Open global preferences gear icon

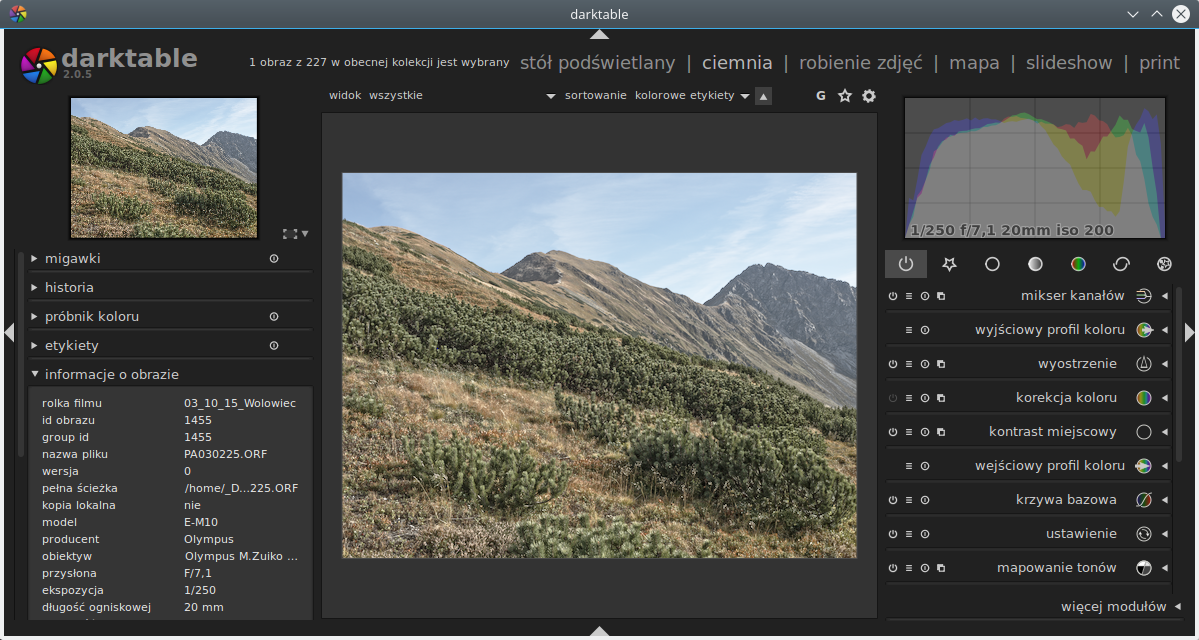point(869,96)
